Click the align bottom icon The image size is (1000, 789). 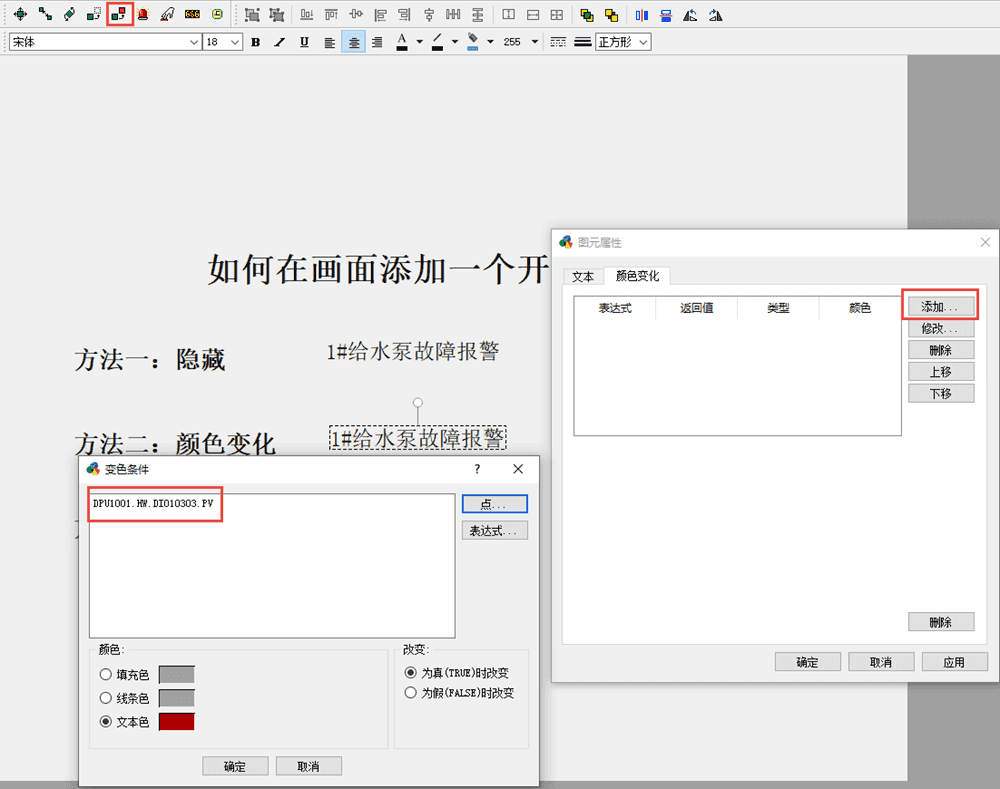[307, 15]
